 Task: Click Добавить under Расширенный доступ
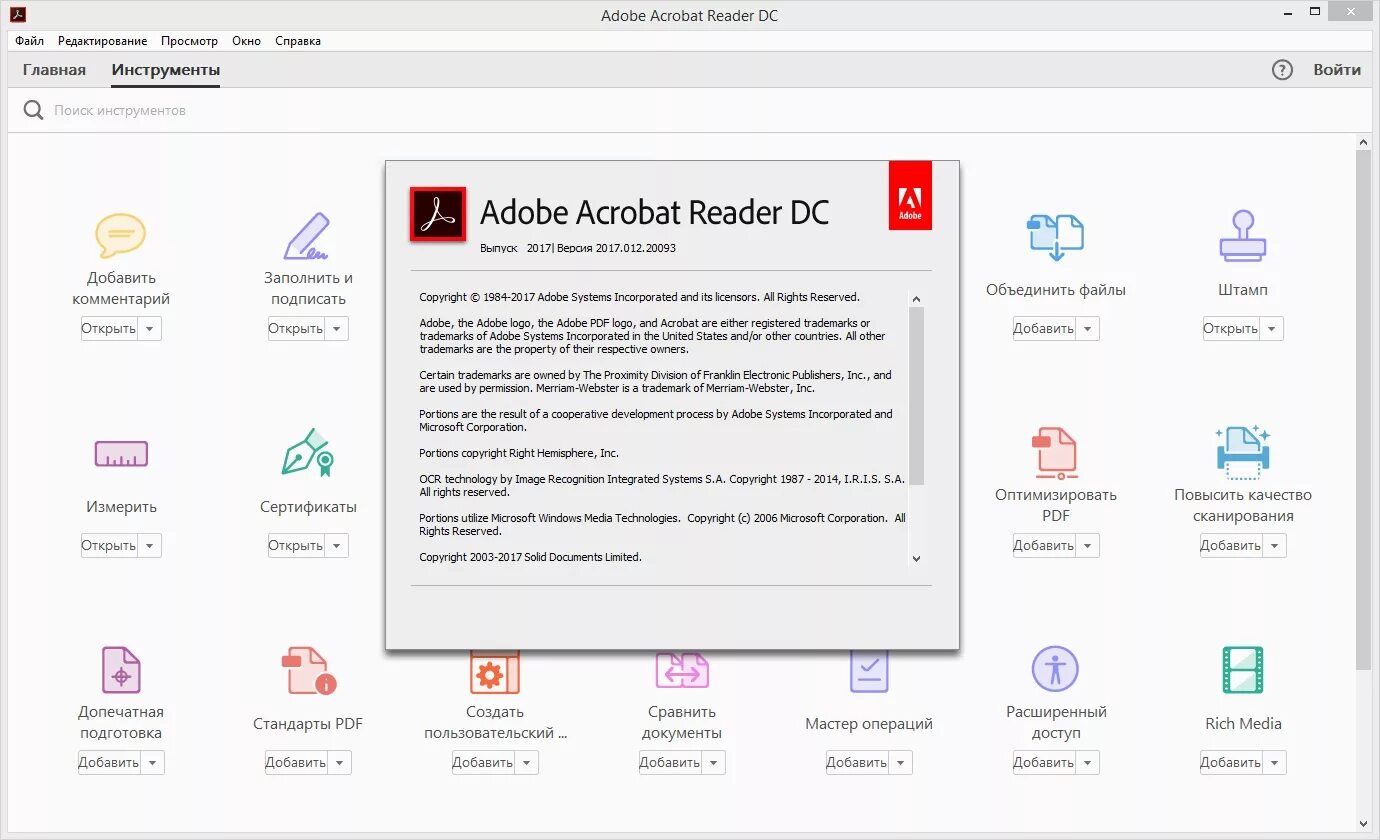coord(1044,762)
